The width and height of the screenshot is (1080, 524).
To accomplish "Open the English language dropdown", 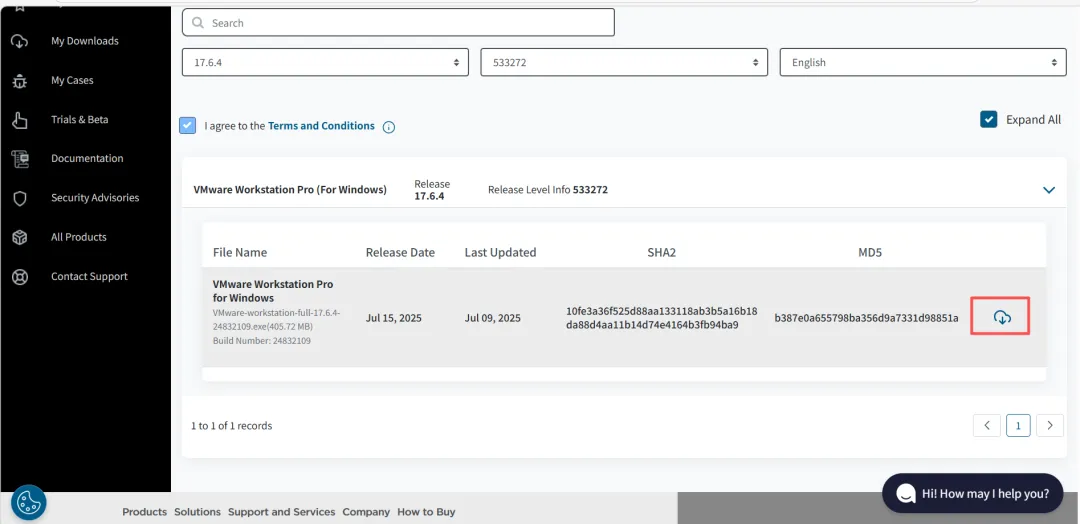I will [923, 62].
